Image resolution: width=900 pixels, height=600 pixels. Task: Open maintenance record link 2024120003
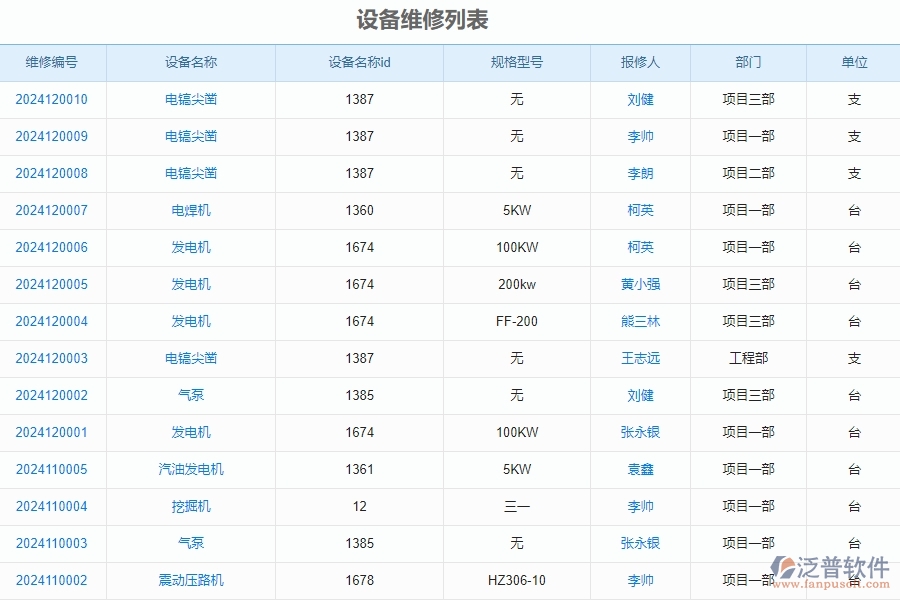(53, 358)
